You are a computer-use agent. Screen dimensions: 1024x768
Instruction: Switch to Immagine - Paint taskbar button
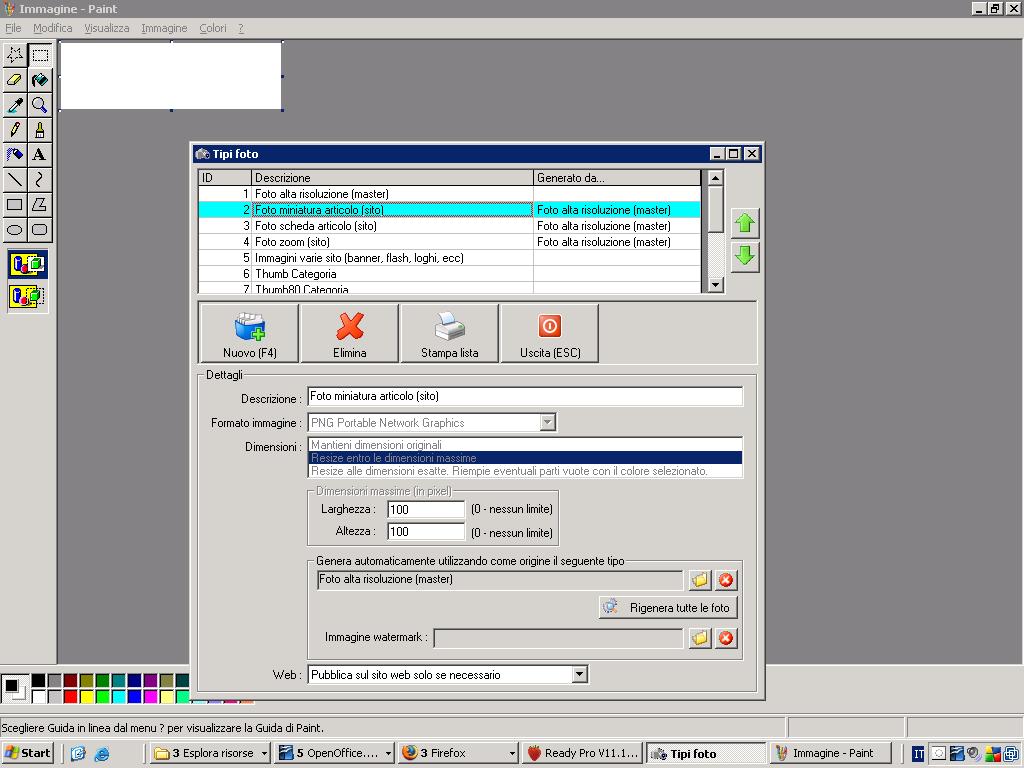coord(831,754)
